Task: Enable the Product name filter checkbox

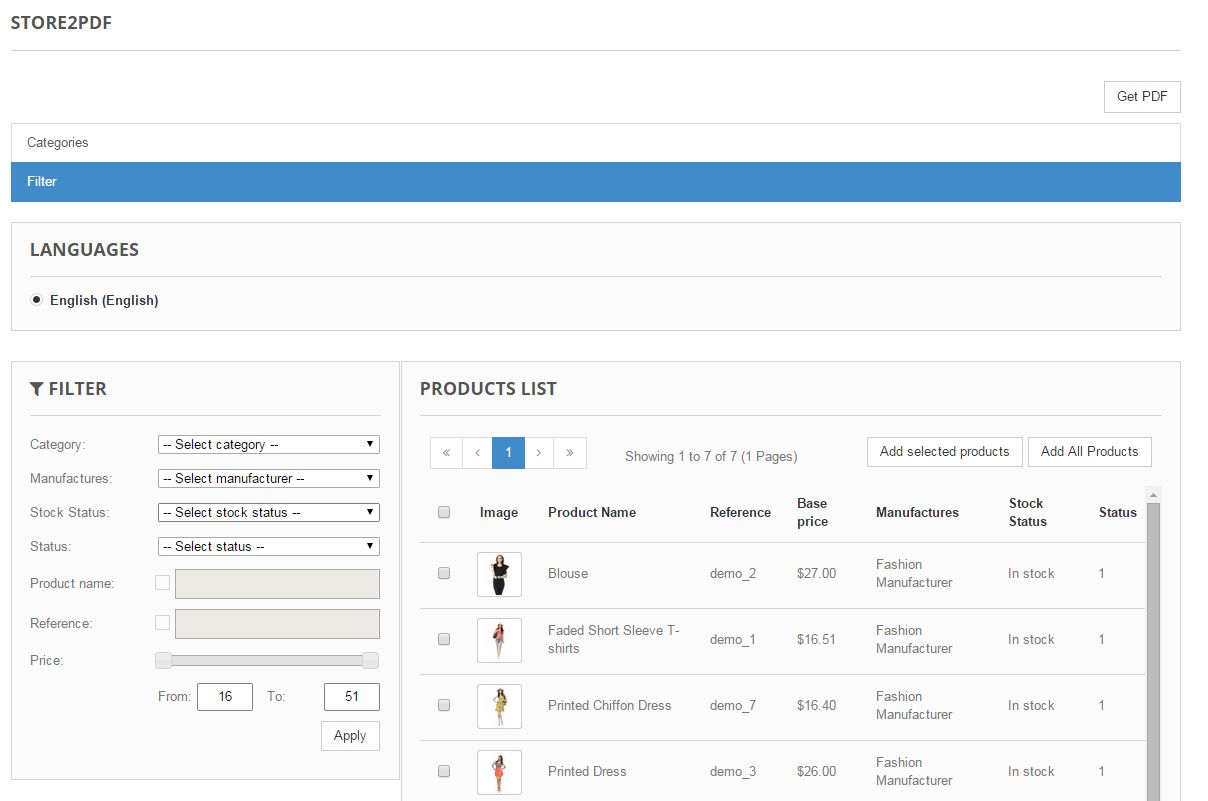Action: point(162,583)
